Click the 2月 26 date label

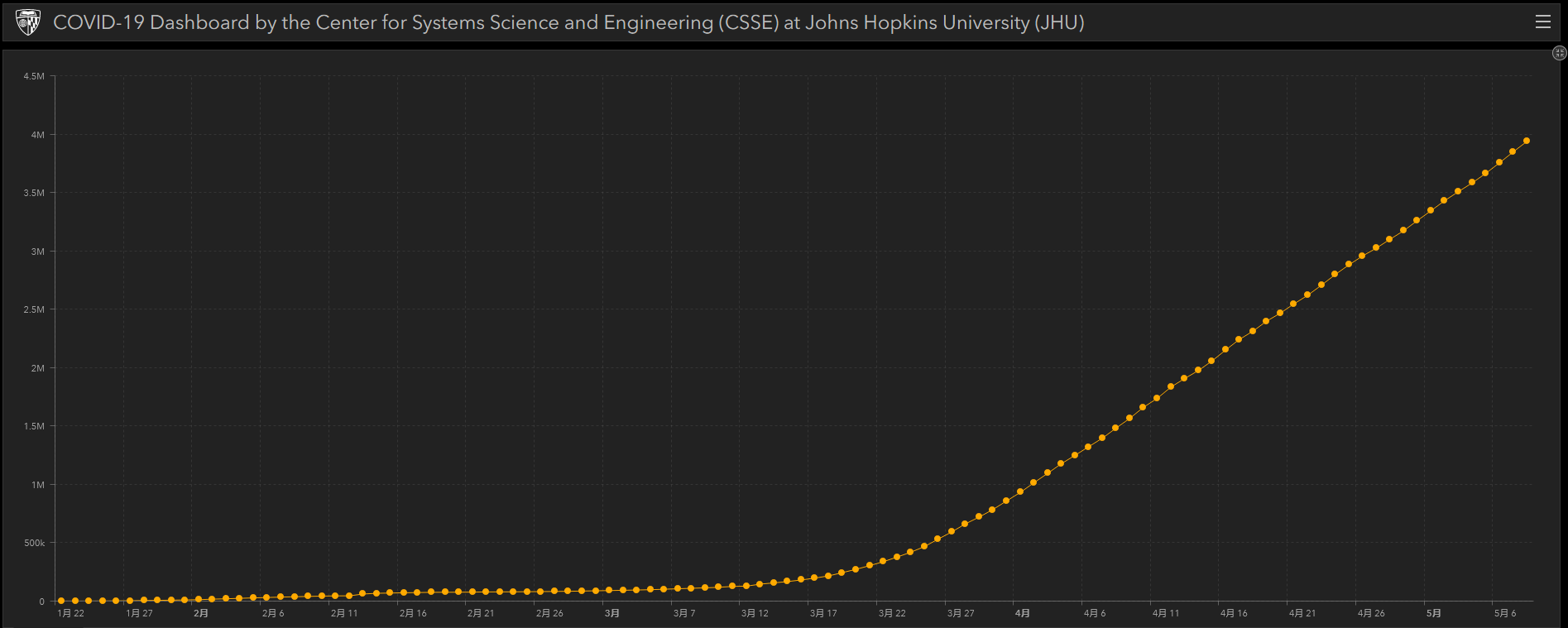coord(549,613)
